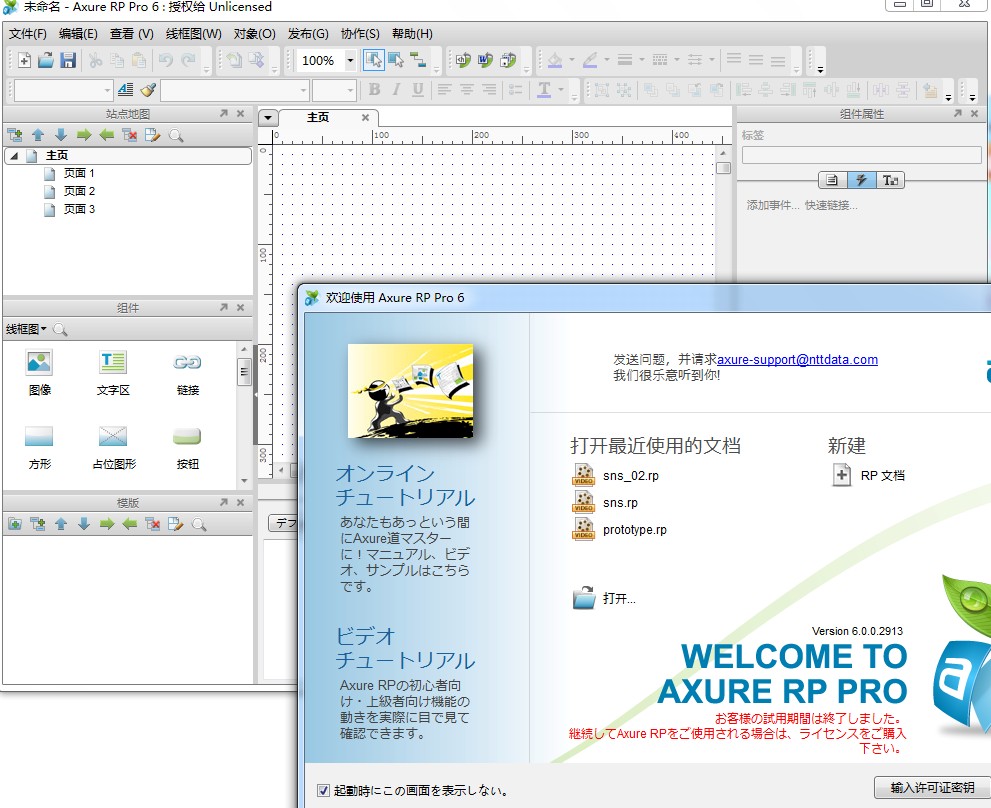Screen dimensions: 991x808
Task: Click the format painter brush icon
Action: click(x=148, y=90)
